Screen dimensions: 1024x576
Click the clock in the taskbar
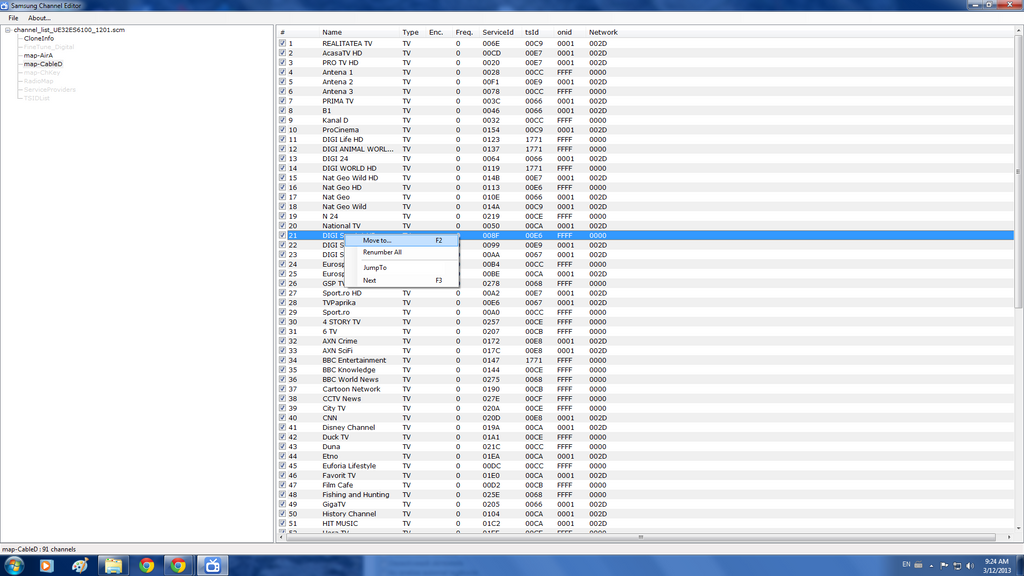(x=996, y=566)
